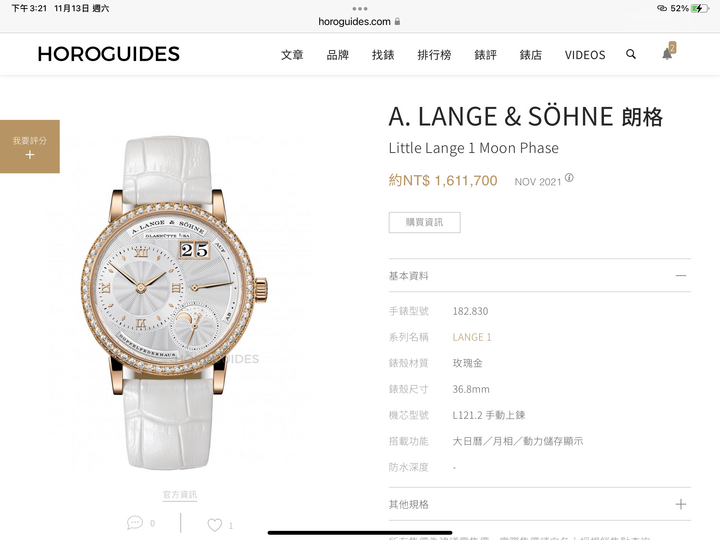Like the watch with heart icon
Image resolution: width=720 pixels, height=540 pixels.
pos(214,524)
